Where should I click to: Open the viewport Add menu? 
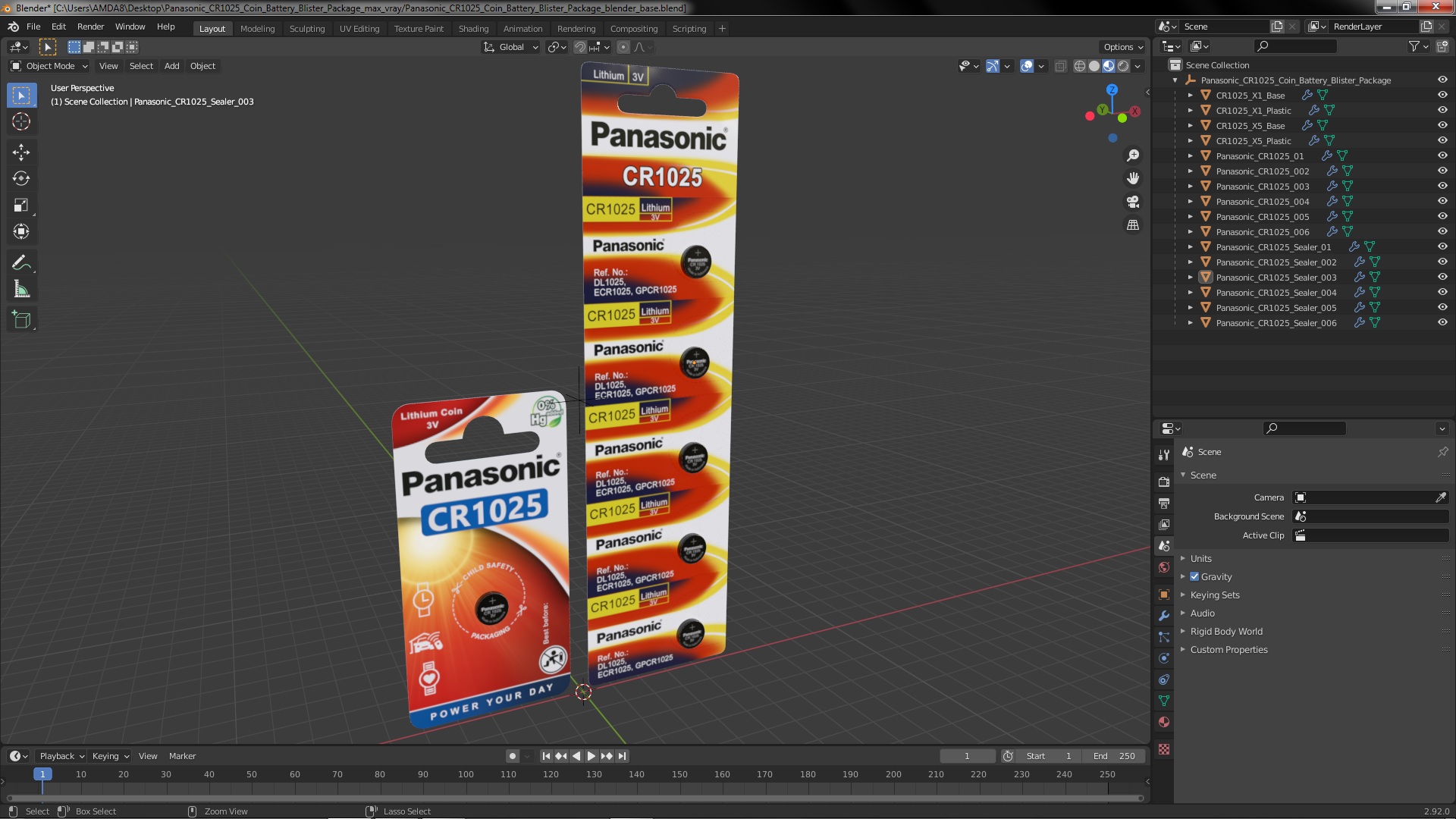(x=172, y=67)
